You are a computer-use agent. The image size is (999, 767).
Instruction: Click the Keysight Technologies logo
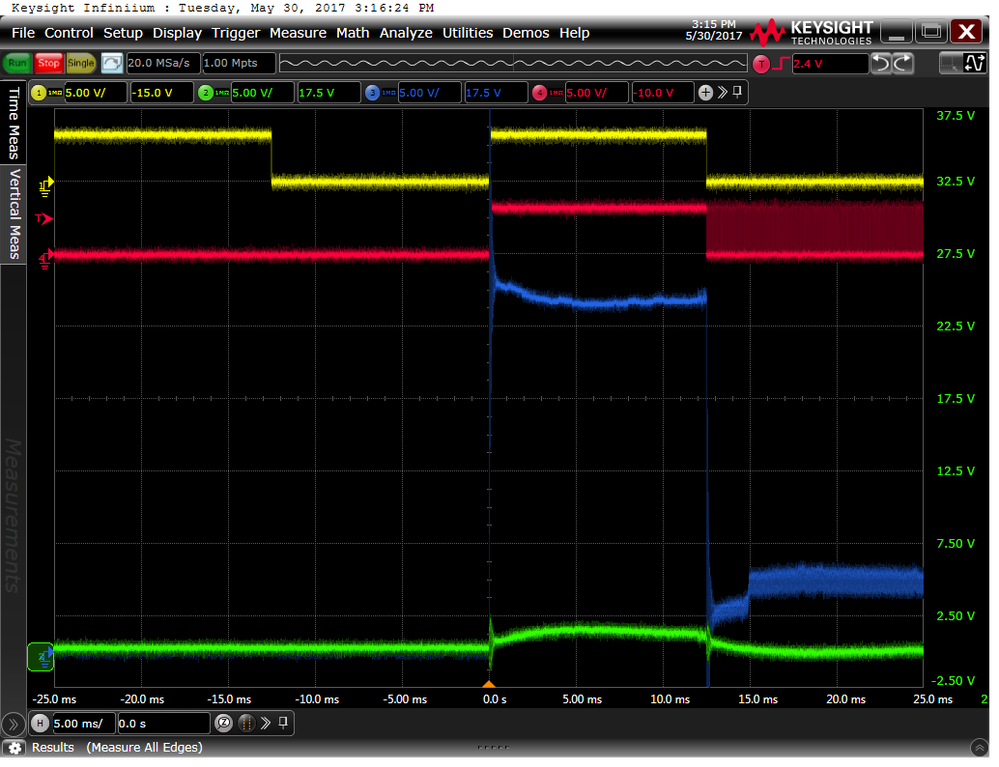pyautogui.click(x=810, y=32)
